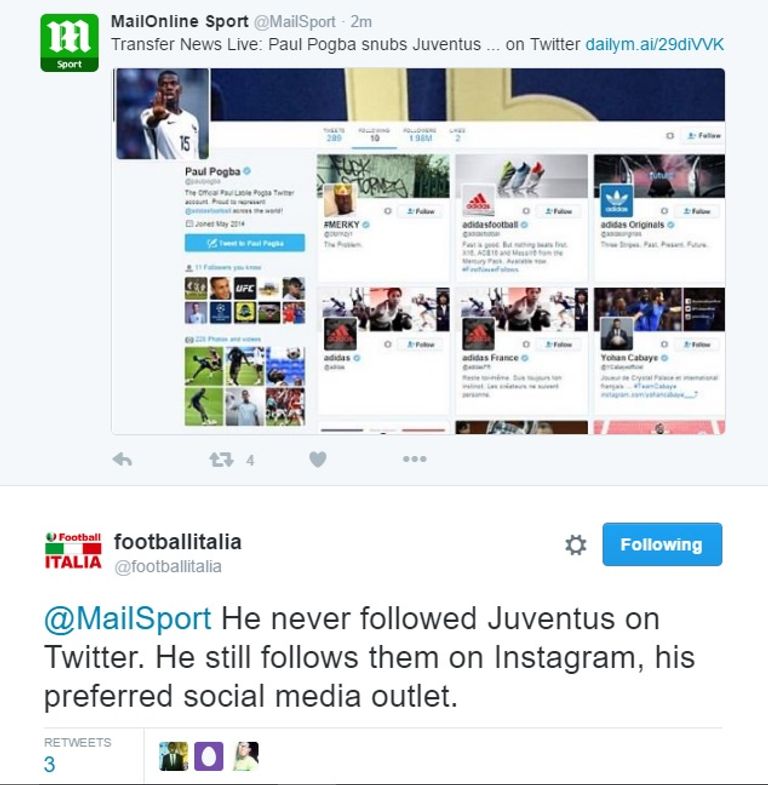The image size is (768, 785).
Task: Follow the Yohan Cabaye account
Action: (698, 344)
